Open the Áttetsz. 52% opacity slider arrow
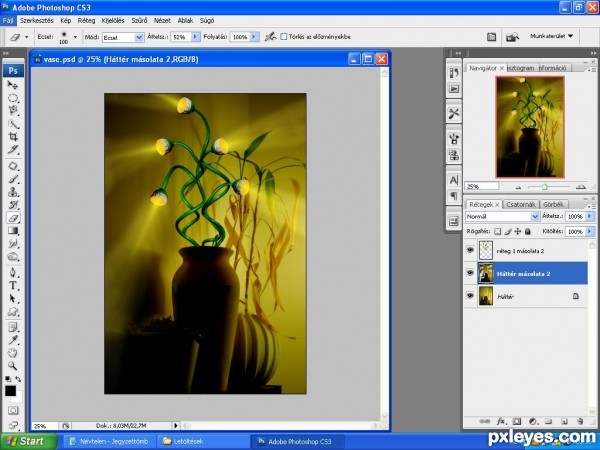600x450 pixels. point(196,37)
